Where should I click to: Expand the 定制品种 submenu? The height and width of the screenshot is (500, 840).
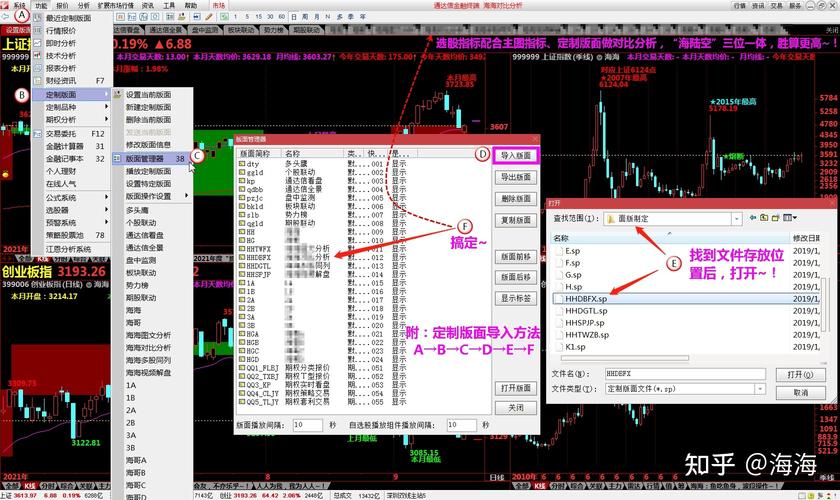point(72,107)
